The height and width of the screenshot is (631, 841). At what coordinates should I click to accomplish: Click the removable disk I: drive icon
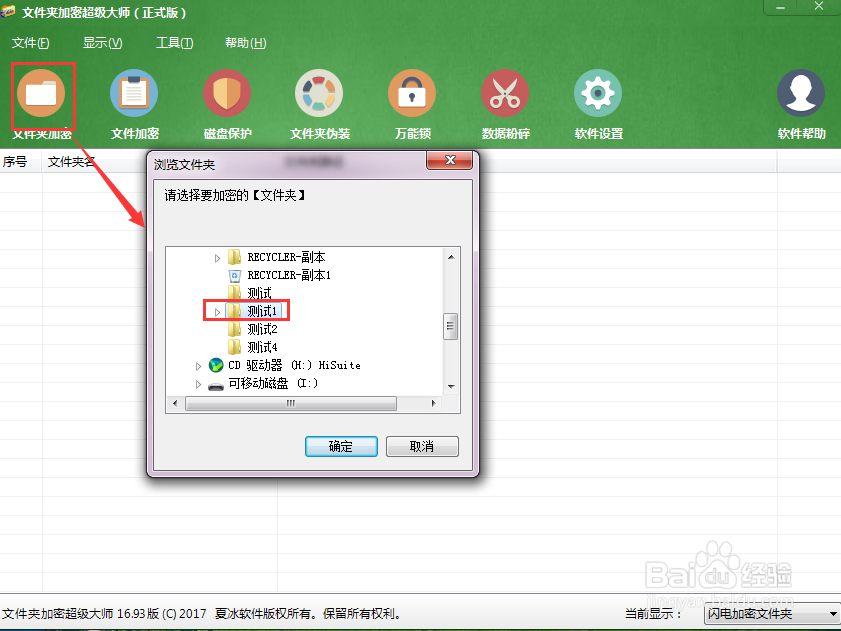[216, 385]
